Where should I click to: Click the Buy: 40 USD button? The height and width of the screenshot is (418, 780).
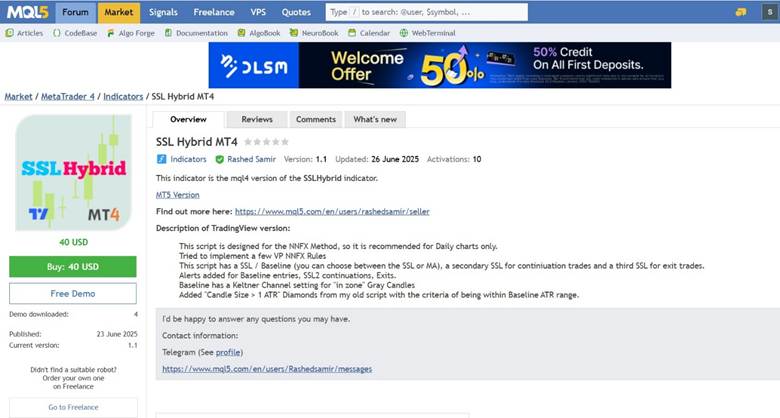73,267
